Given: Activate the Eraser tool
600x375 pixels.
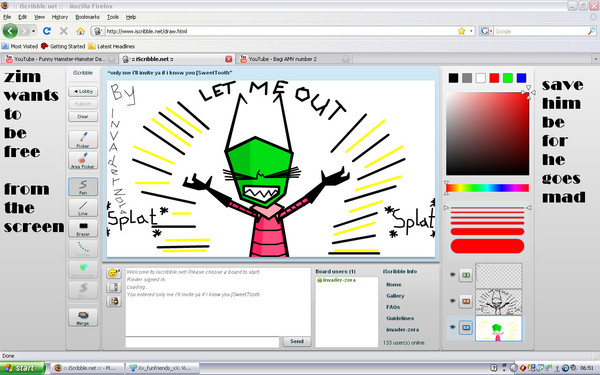Looking at the screenshot, I should point(83,228).
